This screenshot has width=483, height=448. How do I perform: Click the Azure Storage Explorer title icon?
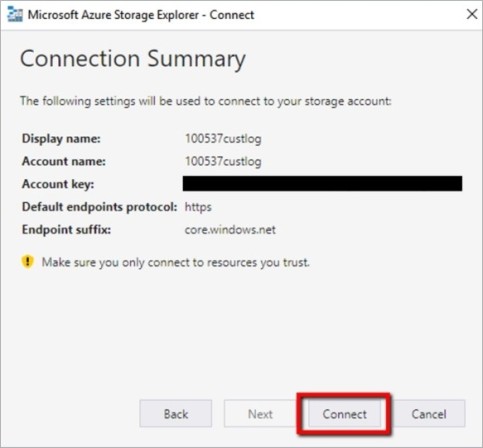point(15,15)
